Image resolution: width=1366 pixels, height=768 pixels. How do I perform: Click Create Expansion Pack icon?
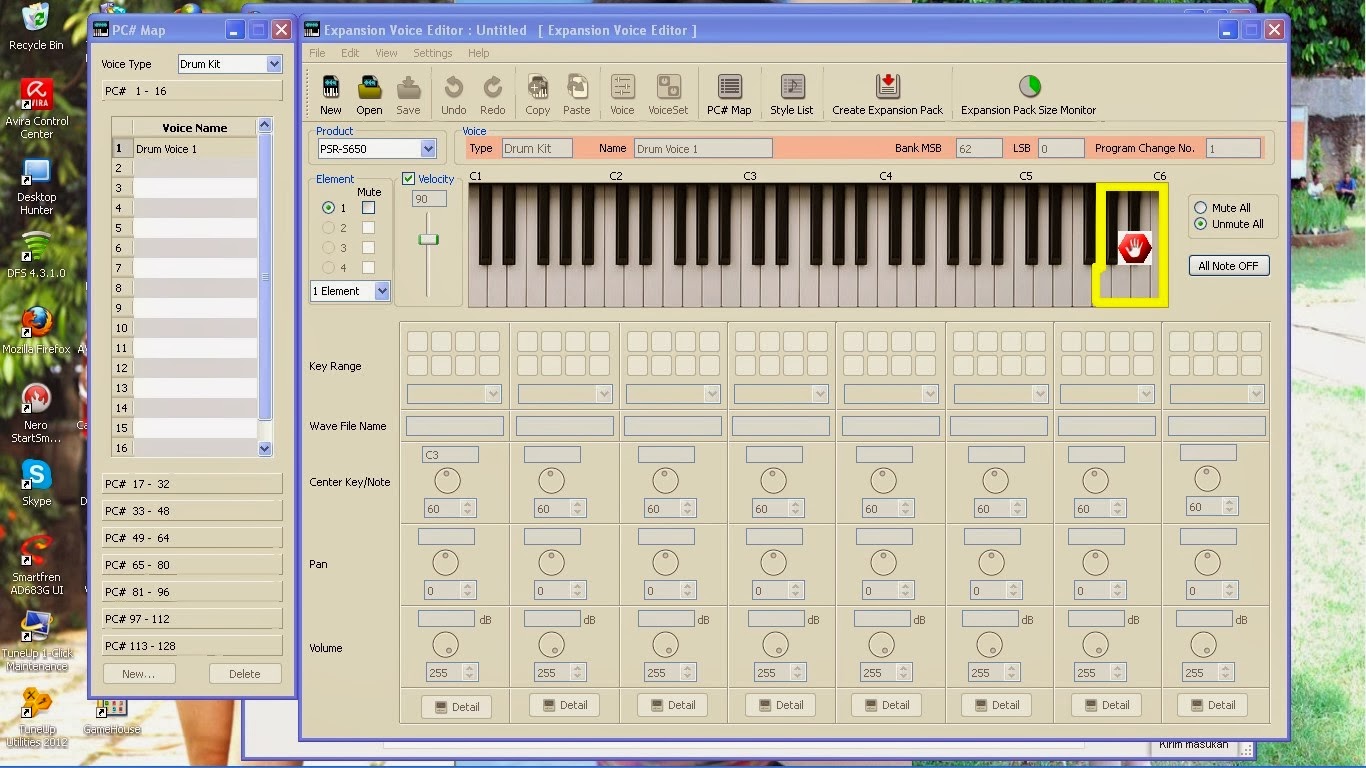tap(888, 88)
